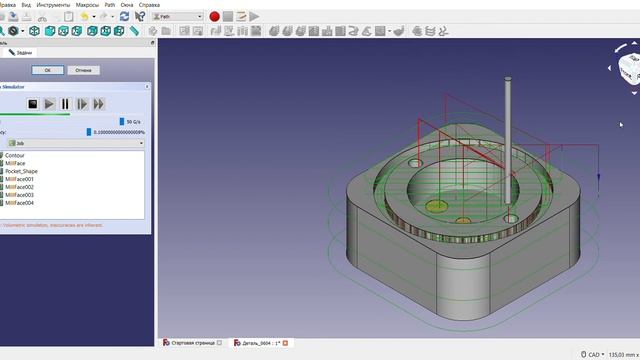
Task: Click the accuracy slider handle
Action: click(89, 132)
